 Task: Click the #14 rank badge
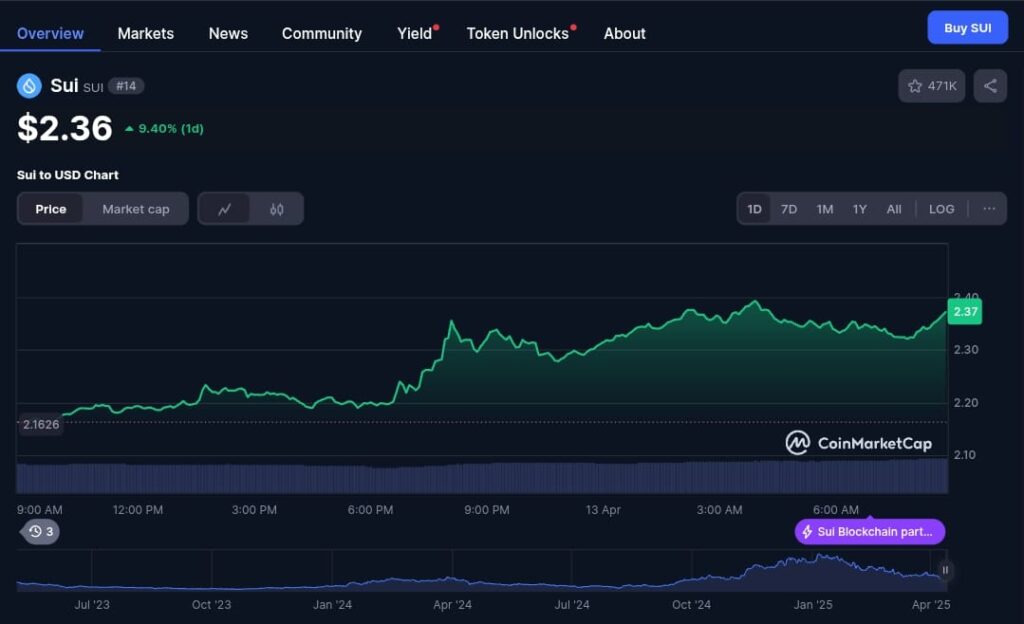point(126,86)
